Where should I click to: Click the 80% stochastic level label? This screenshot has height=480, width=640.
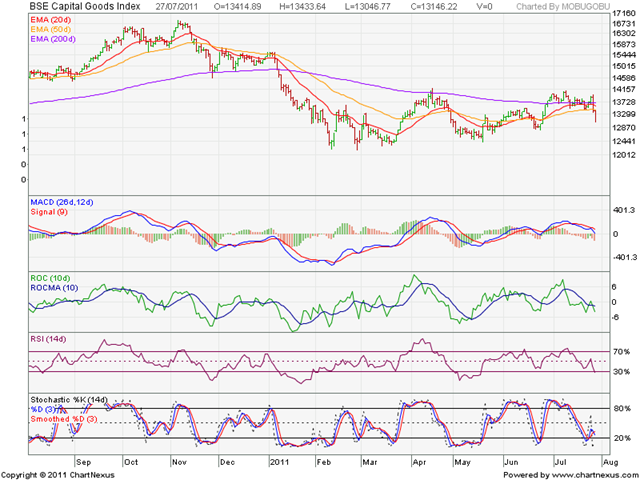click(622, 409)
